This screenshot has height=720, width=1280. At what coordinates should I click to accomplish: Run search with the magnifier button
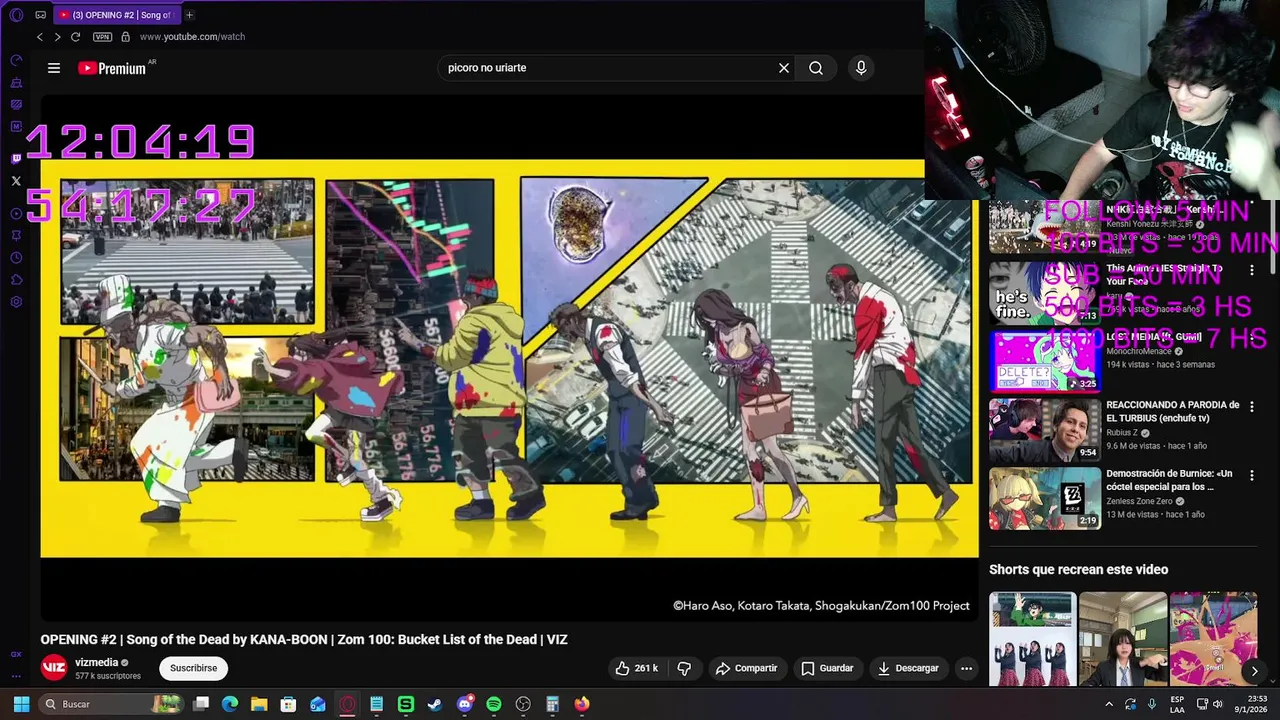(x=816, y=68)
